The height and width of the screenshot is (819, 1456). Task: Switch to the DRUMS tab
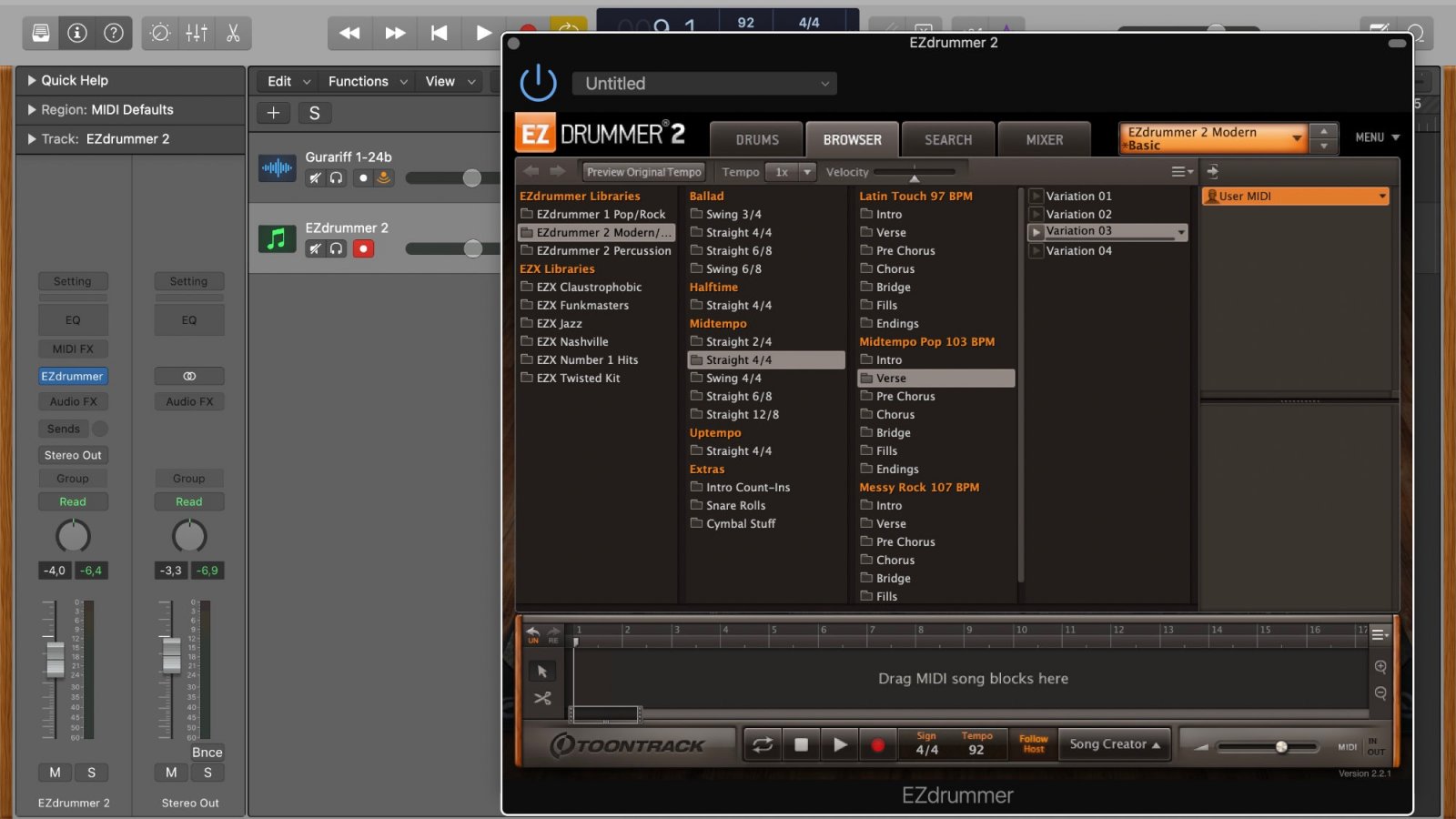tap(757, 140)
